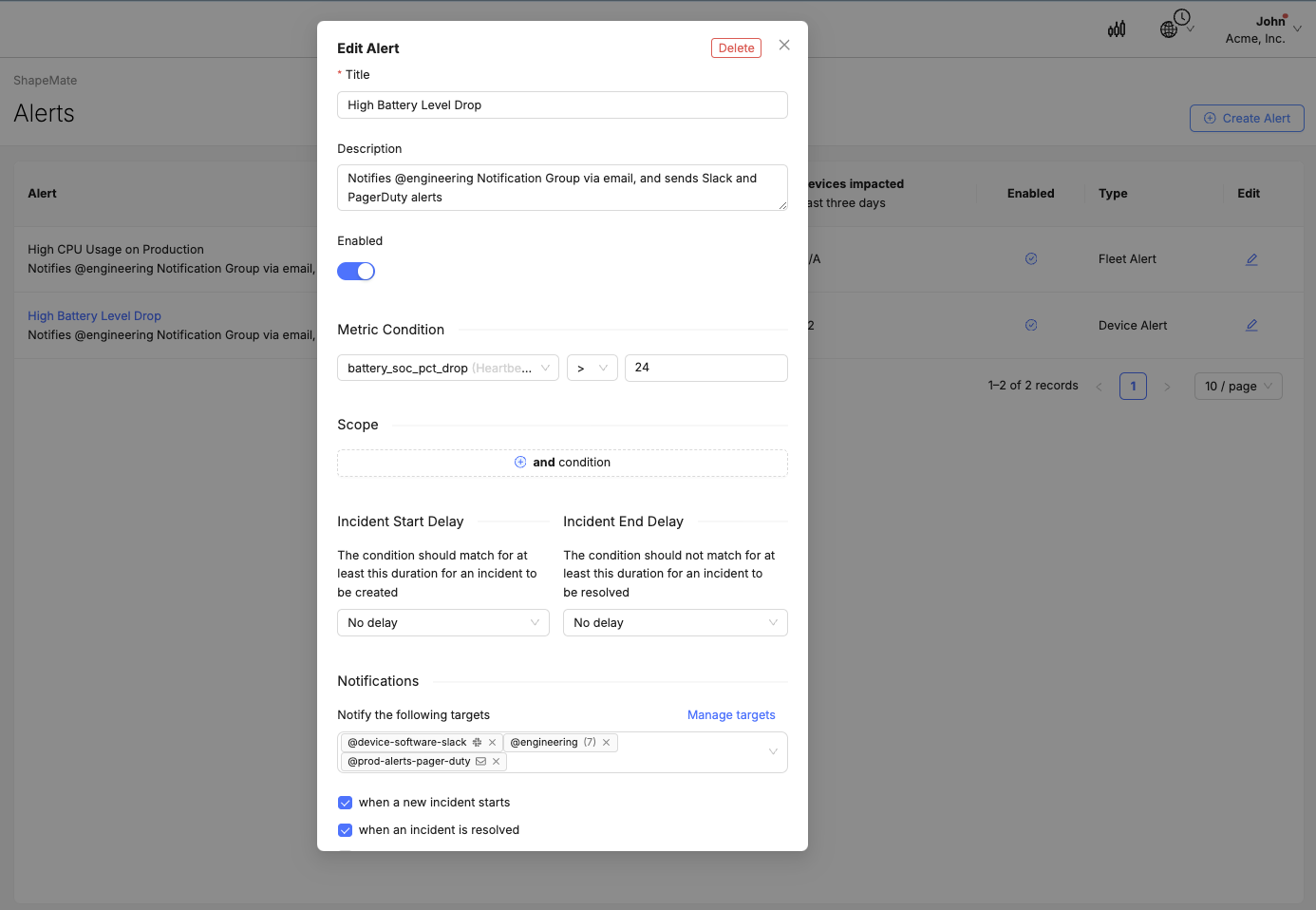Click the 'Device Alert' type cell
This screenshot has width=1316, height=910.
coord(1133,326)
